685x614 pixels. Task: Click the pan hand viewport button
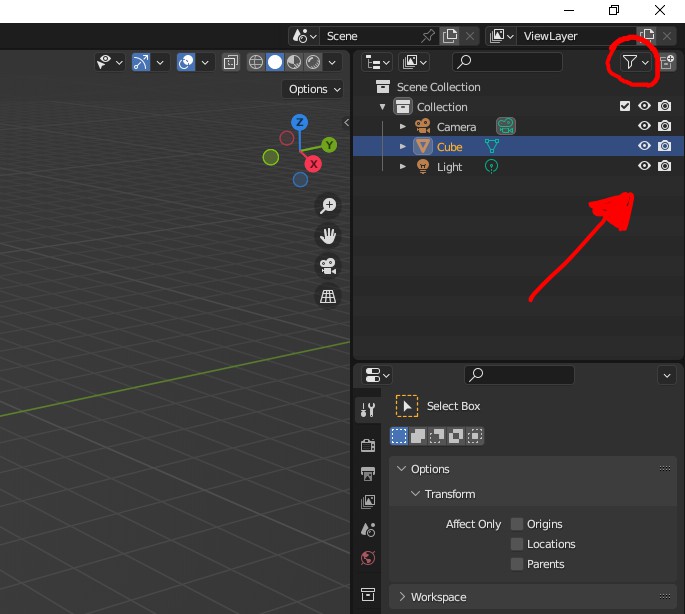click(x=328, y=236)
